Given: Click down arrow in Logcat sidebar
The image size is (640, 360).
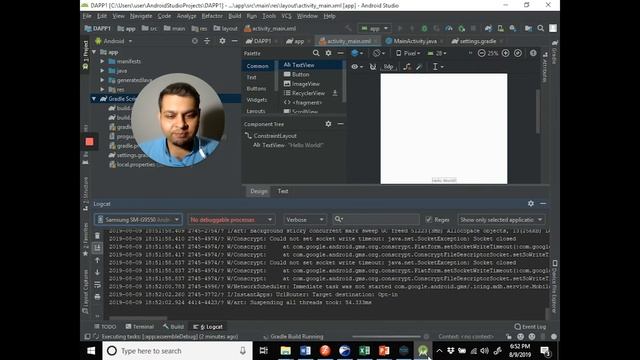Looking at the screenshot, I should (x=97, y=272).
